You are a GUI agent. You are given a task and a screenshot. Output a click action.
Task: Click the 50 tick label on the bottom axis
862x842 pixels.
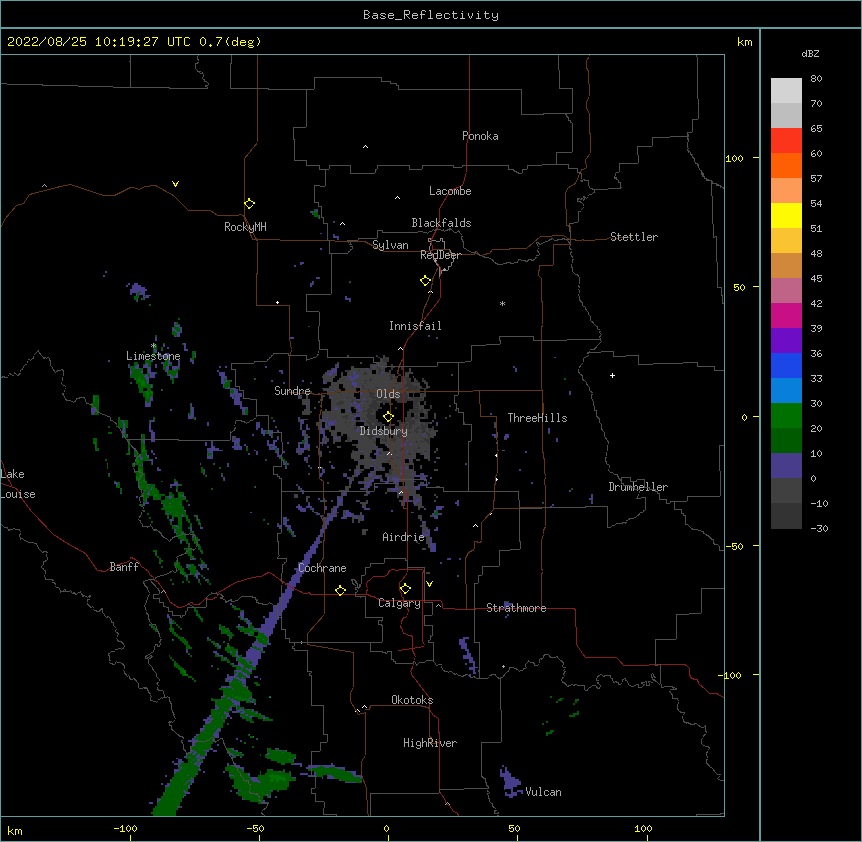click(514, 828)
